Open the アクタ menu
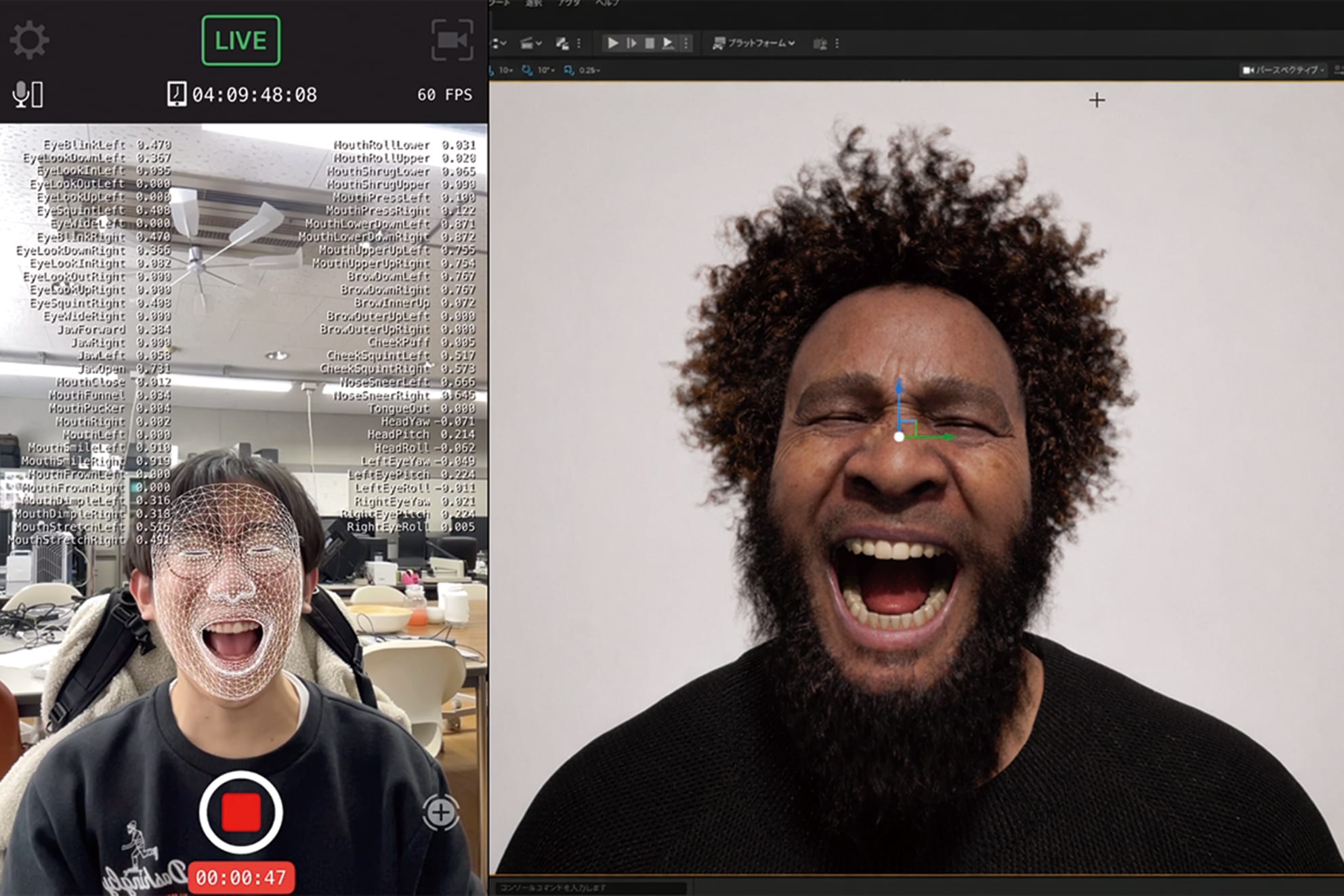The width and height of the screenshot is (1344, 896). (570, 4)
